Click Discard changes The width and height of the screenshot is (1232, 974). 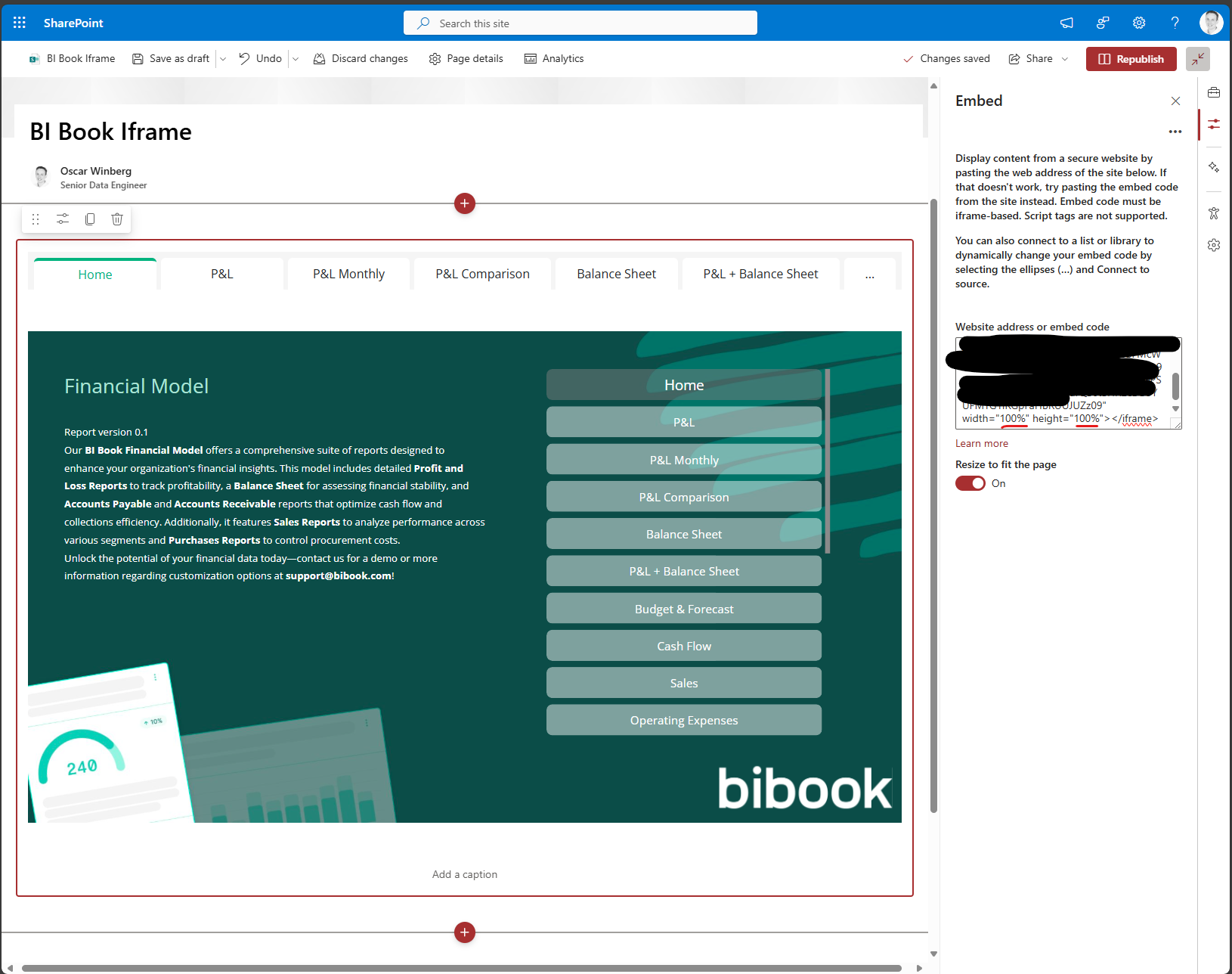361,59
